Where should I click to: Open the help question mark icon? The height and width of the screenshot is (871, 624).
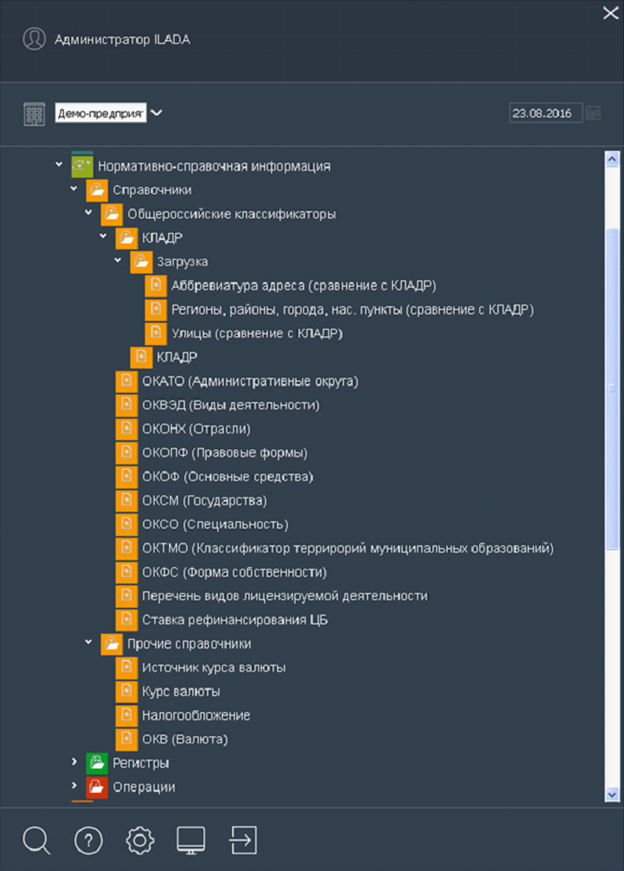(x=88, y=840)
